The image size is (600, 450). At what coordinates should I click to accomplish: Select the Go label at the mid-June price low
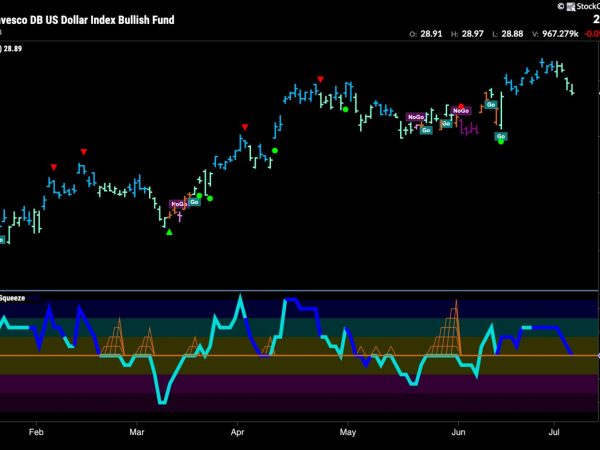501,136
